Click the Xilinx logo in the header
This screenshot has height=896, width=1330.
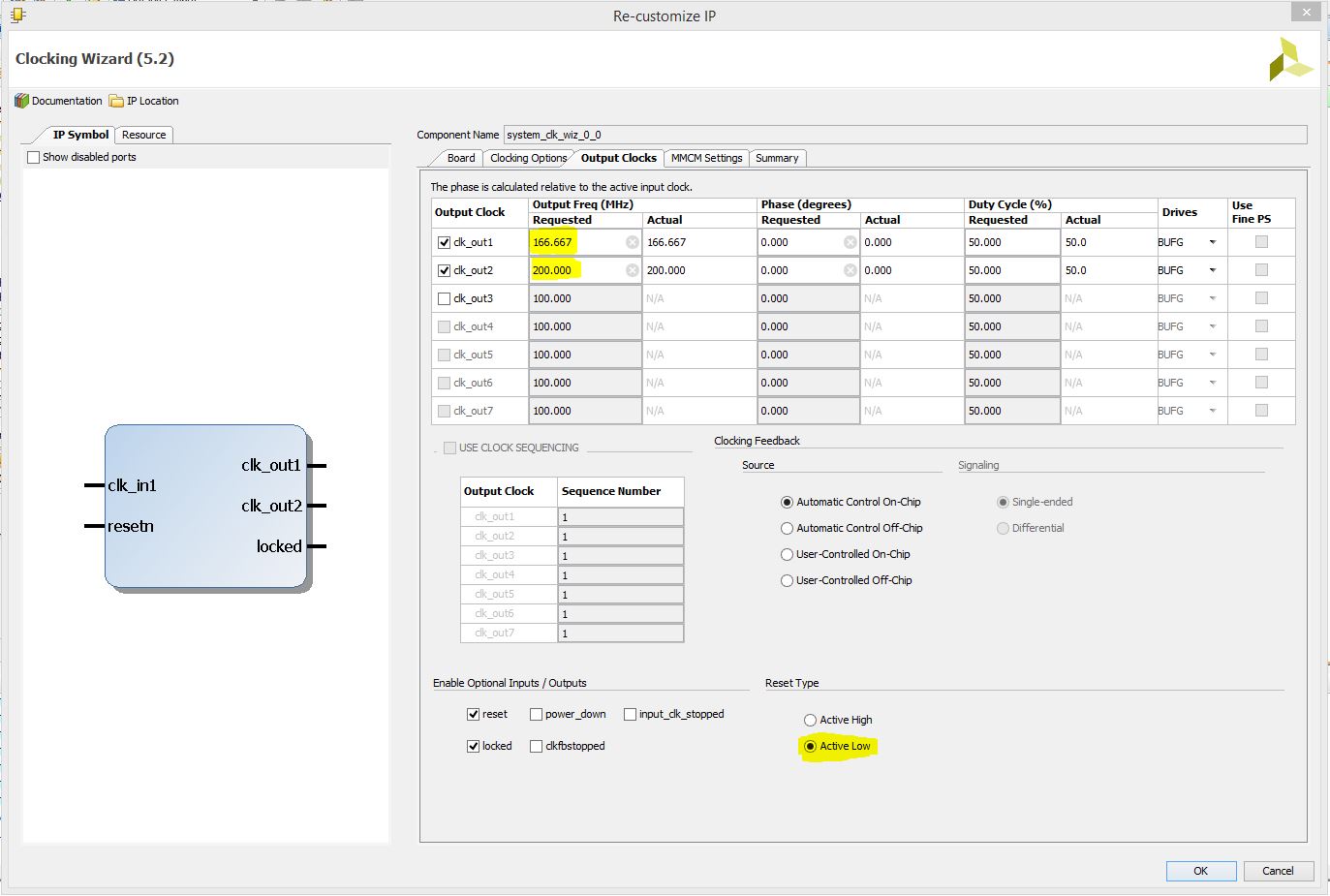pyautogui.click(x=1290, y=60)
